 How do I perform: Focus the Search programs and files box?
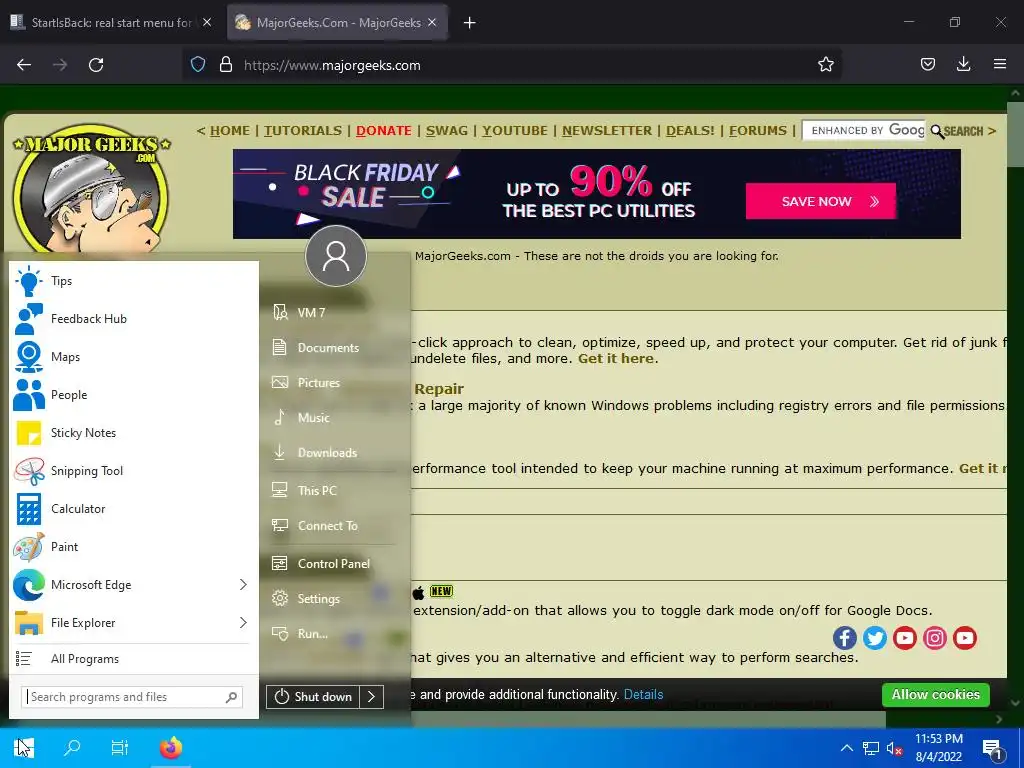(x=133, y=697)
